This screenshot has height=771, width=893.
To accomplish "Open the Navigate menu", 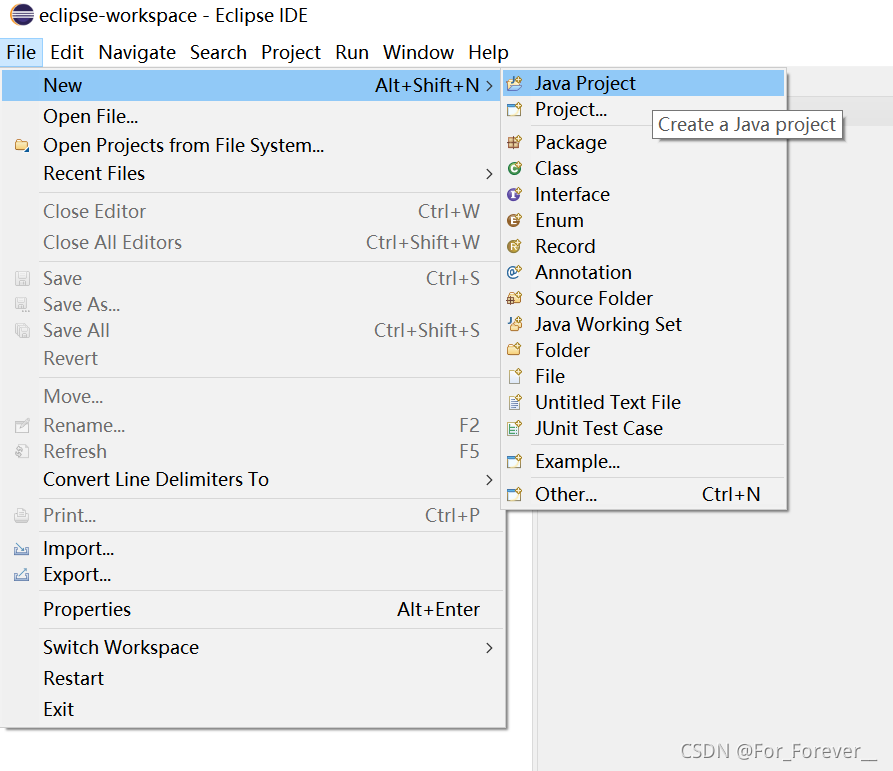I will click(137, 52).
